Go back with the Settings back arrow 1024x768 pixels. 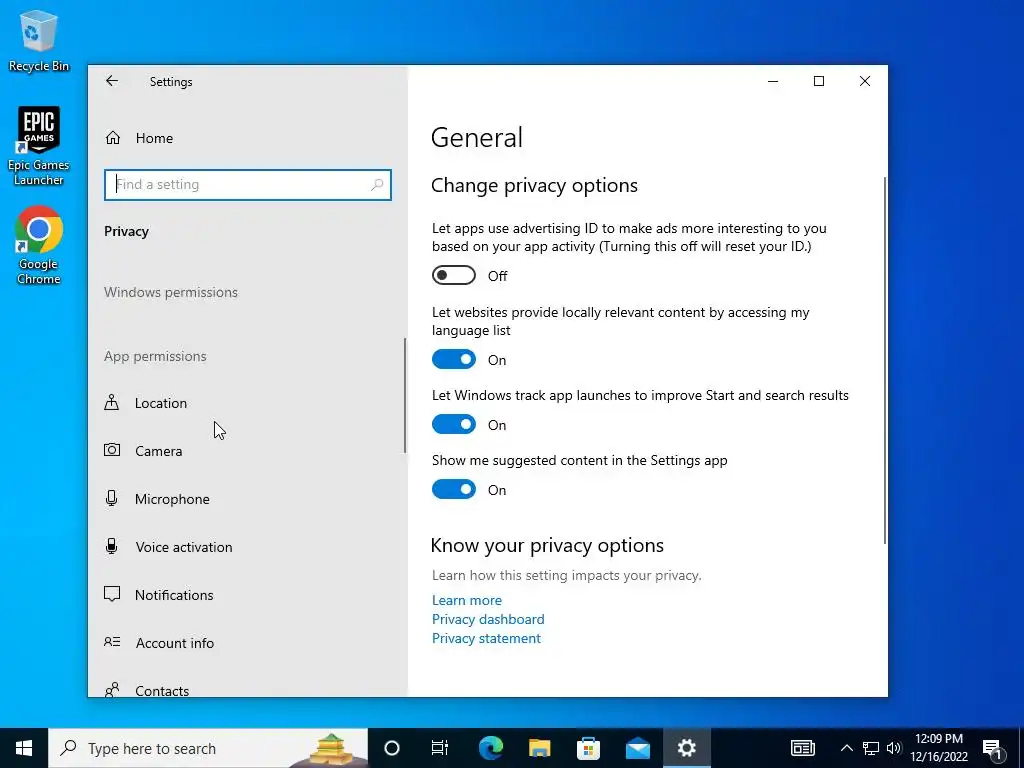click(112, 81)
